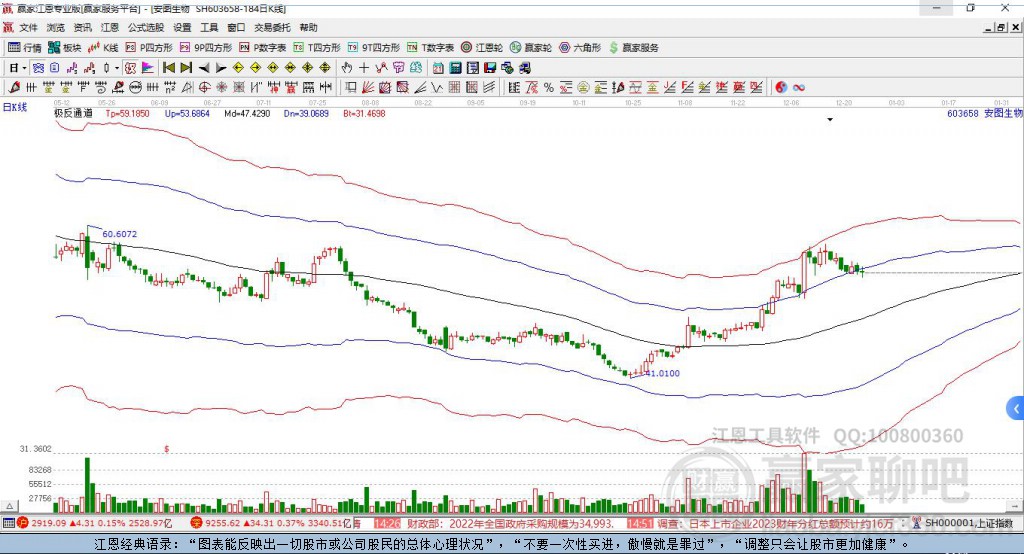This screenshot has height=554, width=1024.
Task: Launch the 赢家轮 wheel tool
Action: (531, 48)
